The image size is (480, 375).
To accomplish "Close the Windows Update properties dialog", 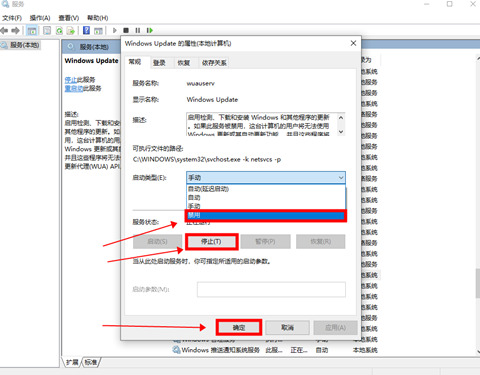I will click(x=353, y=43).
